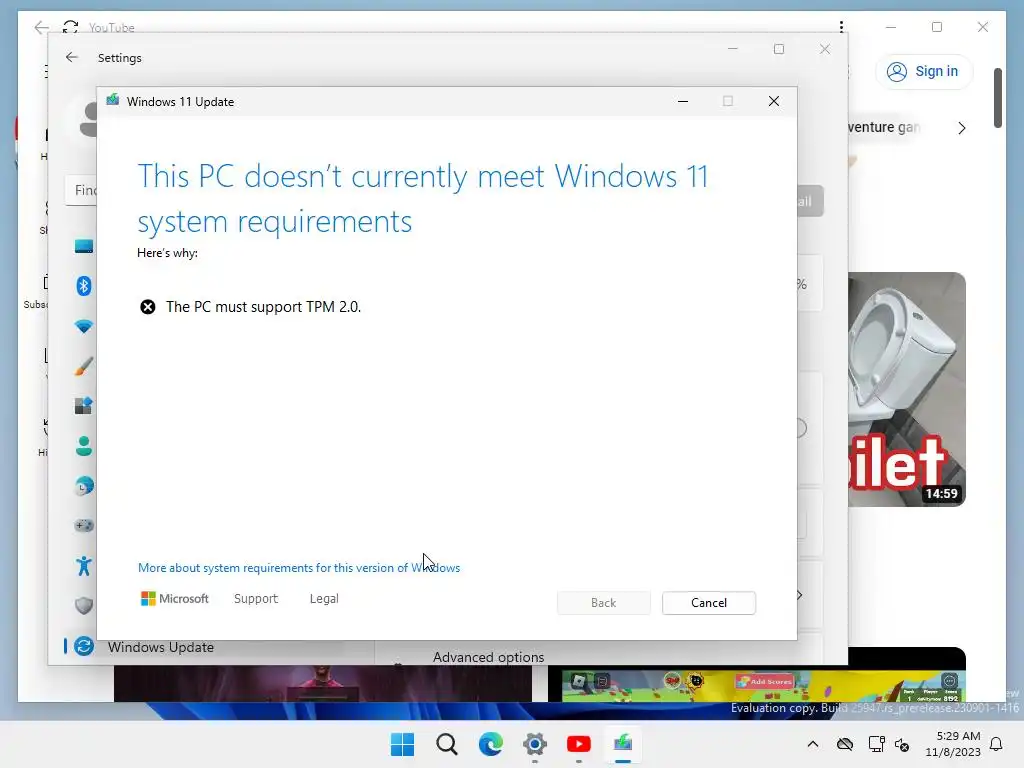Open Network & internet in Settings sidebar

84,326
